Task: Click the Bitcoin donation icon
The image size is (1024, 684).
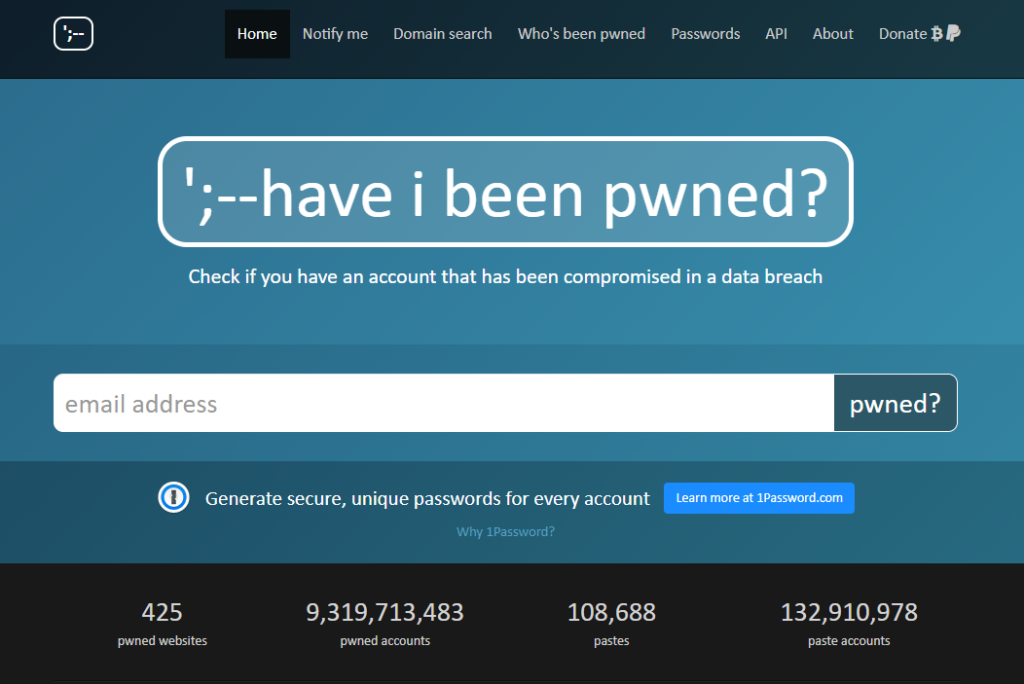Action: click(938, 33)
